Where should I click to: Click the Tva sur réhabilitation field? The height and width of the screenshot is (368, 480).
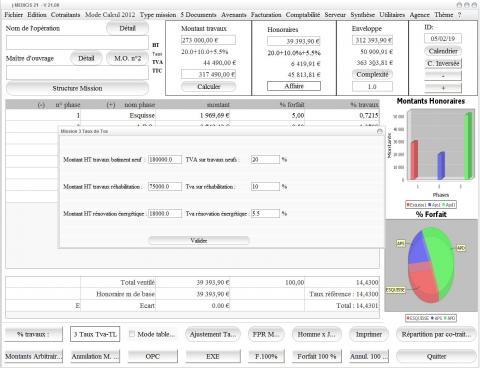[265, 187]
